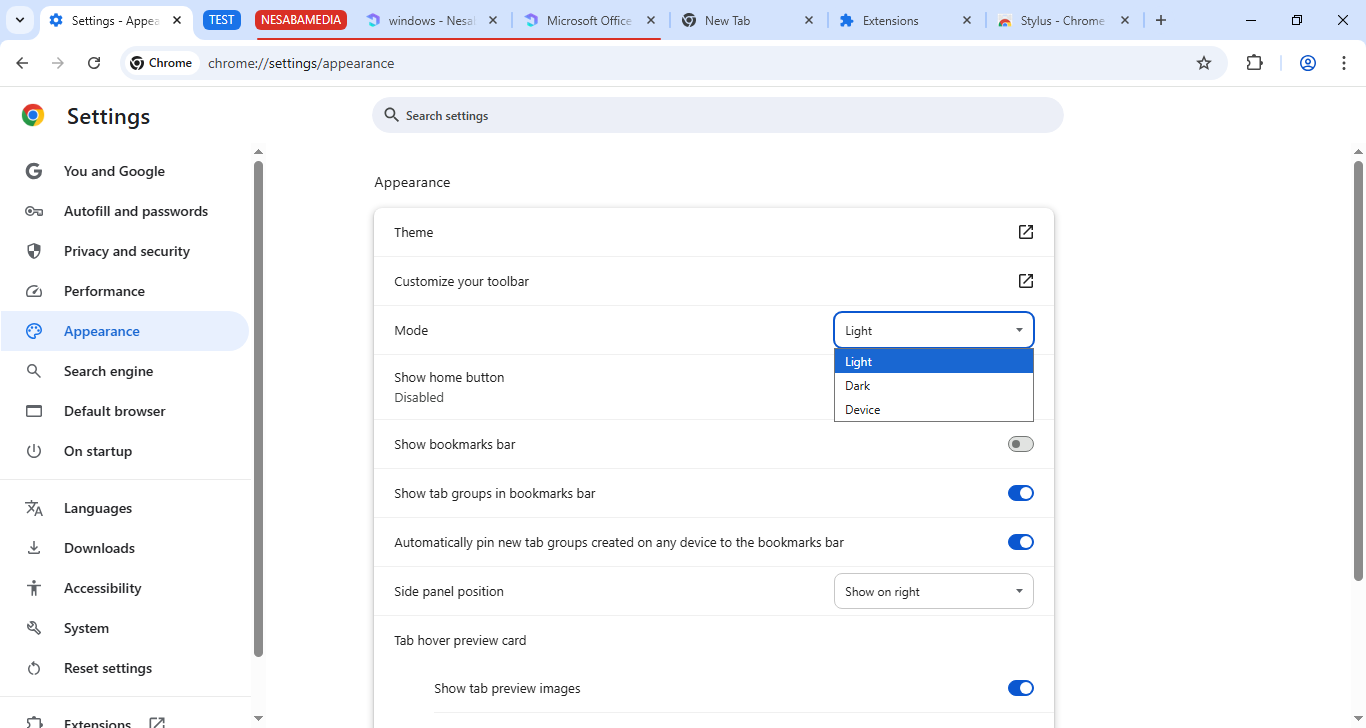Open Chrome's three-dot menu
Screen dimensions: 1366x728
pos(1343,63)
